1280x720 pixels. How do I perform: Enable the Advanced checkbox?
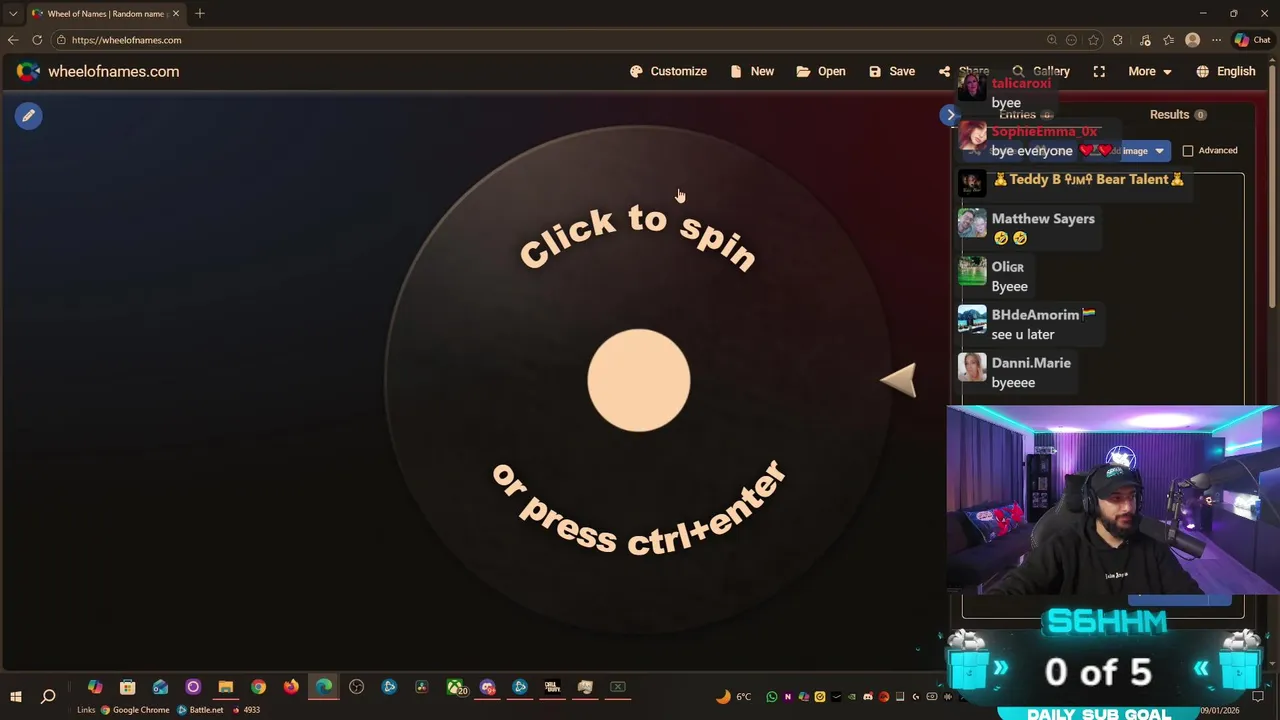1188,150
